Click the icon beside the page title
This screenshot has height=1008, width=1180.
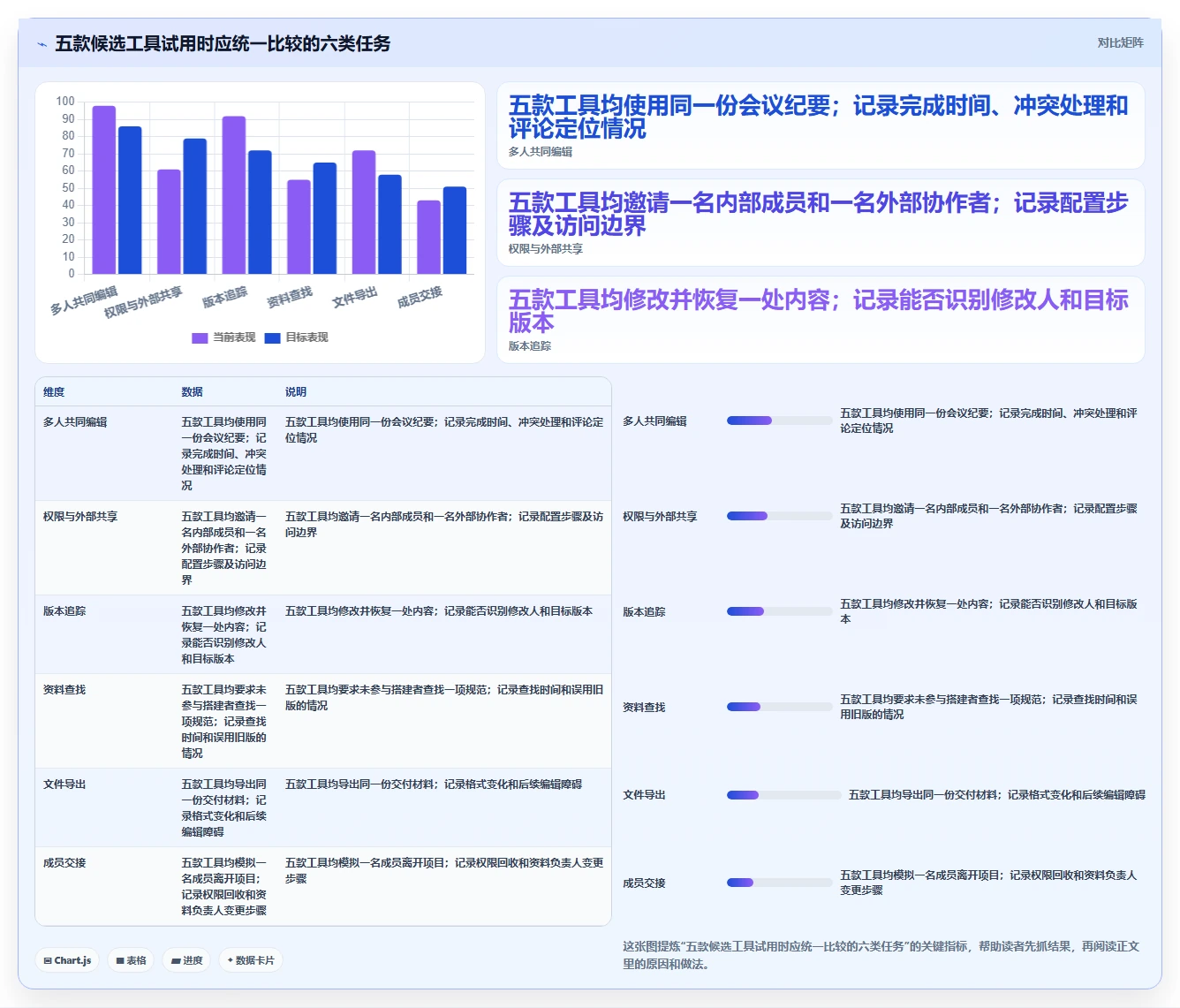pos(42,44)
